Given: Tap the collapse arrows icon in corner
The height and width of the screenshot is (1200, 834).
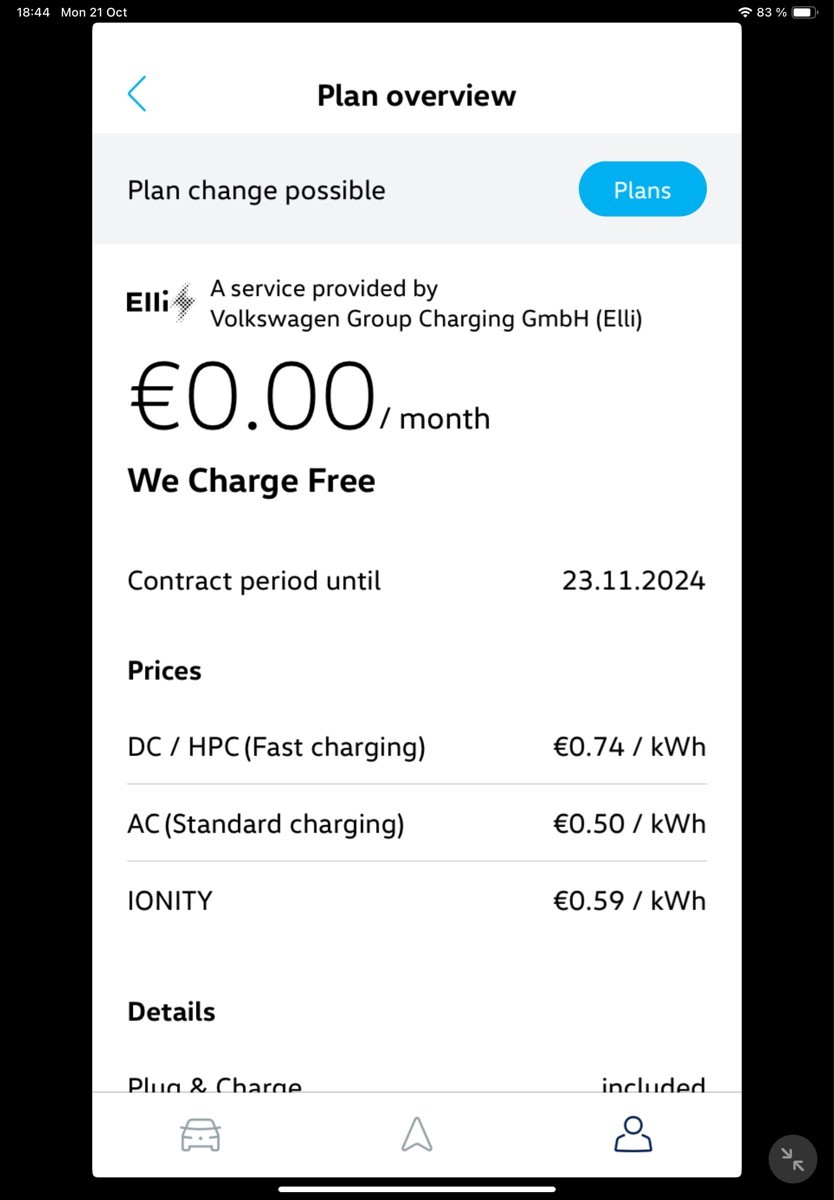Looking at the screenshot, I should point(792,1159).
